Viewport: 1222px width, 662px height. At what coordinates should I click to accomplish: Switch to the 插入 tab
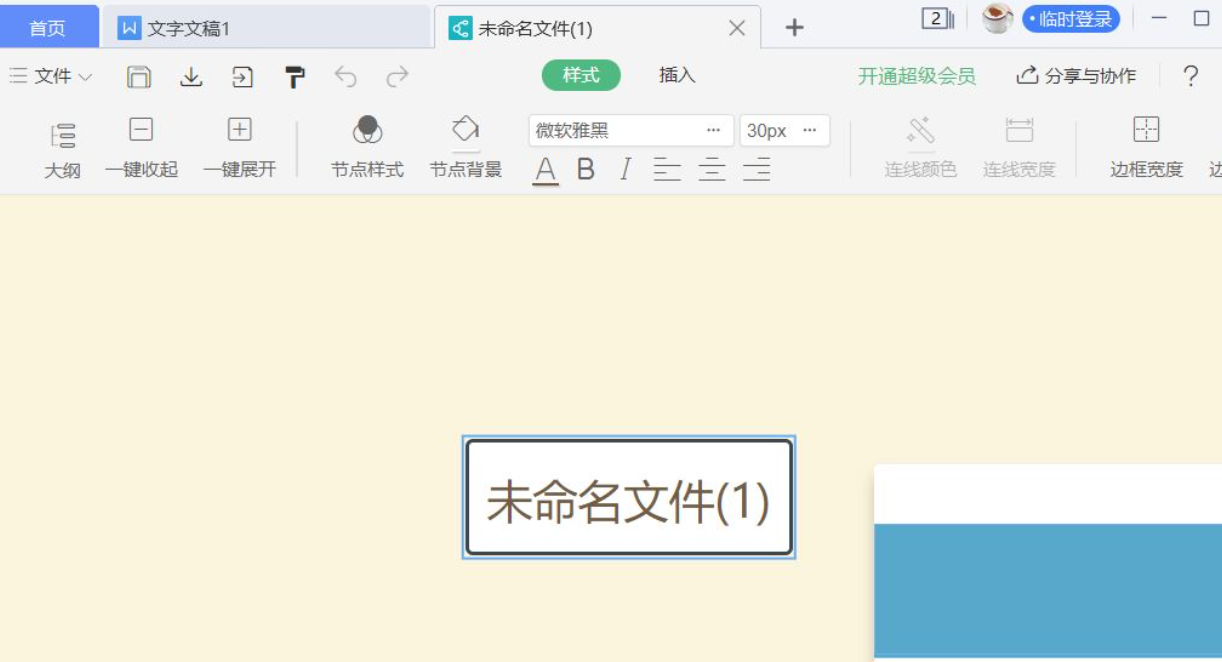click(x=677, y=75)
